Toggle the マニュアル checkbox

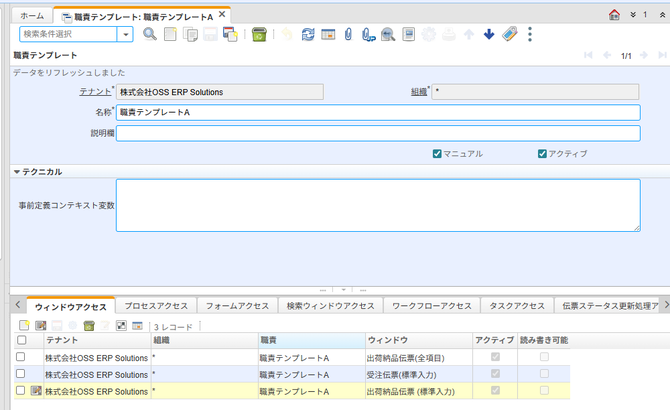[x=437, y=154]
